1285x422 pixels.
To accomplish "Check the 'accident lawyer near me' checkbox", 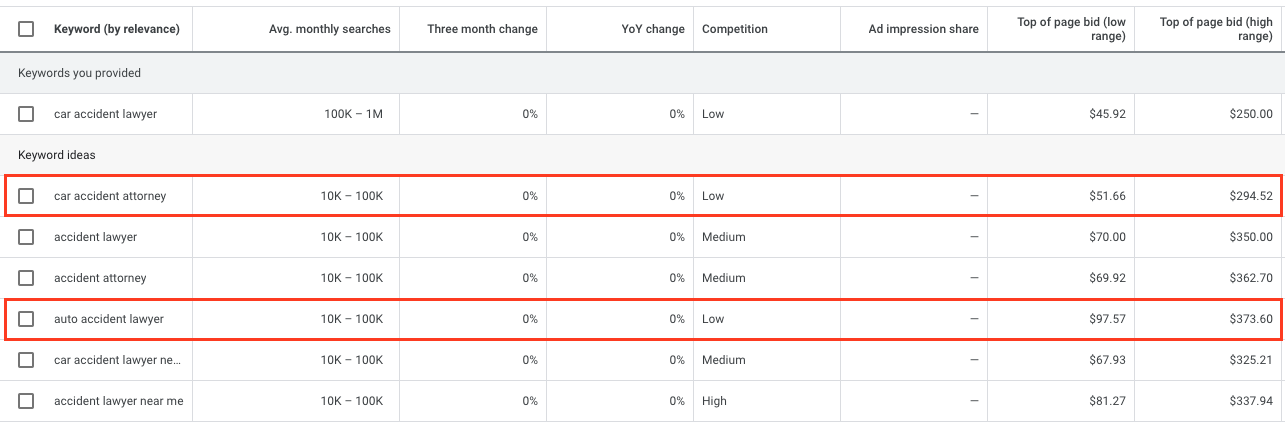I will coord(26,401).
